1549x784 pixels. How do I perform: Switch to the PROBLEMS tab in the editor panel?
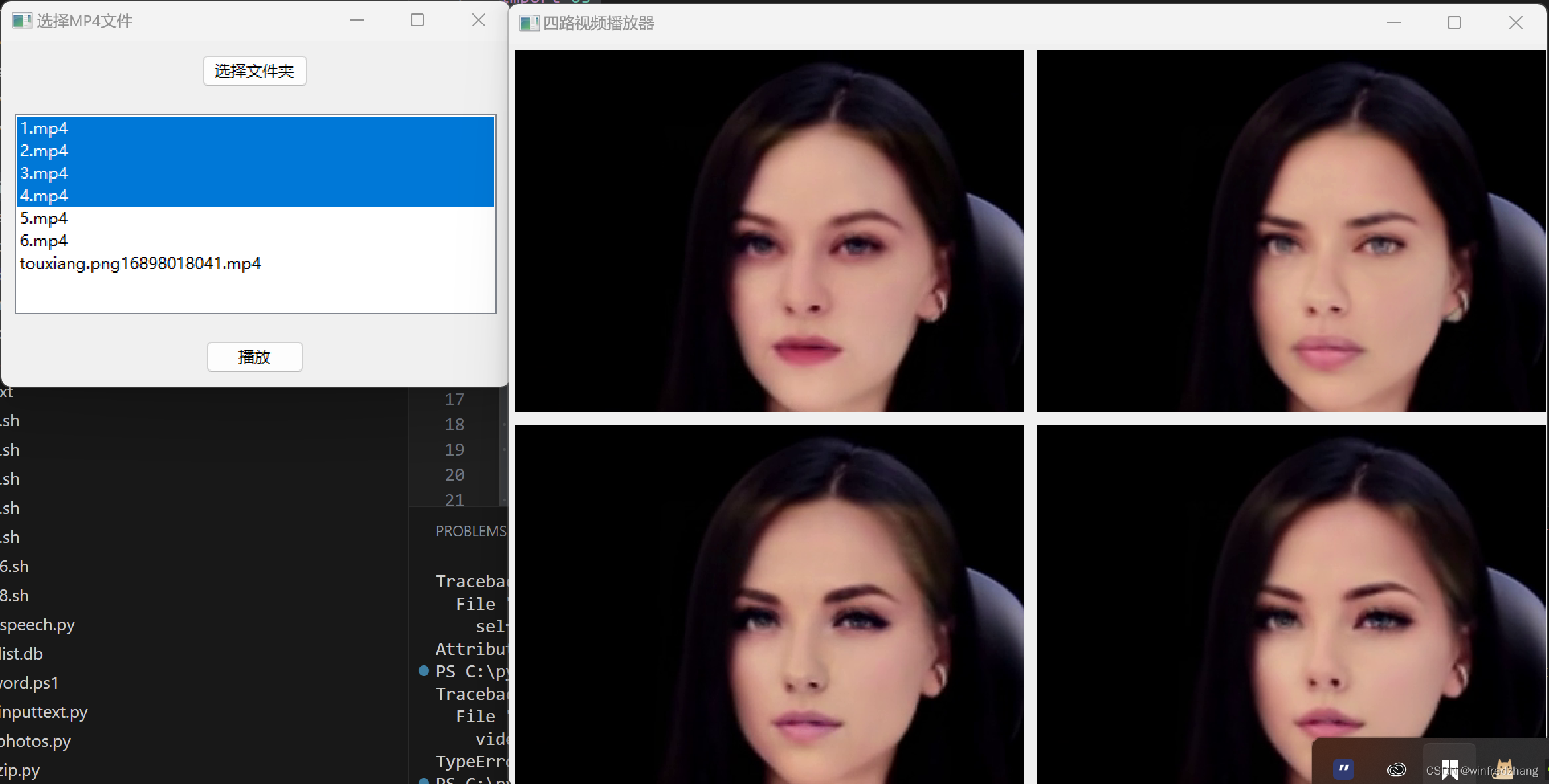coord(471,531)
